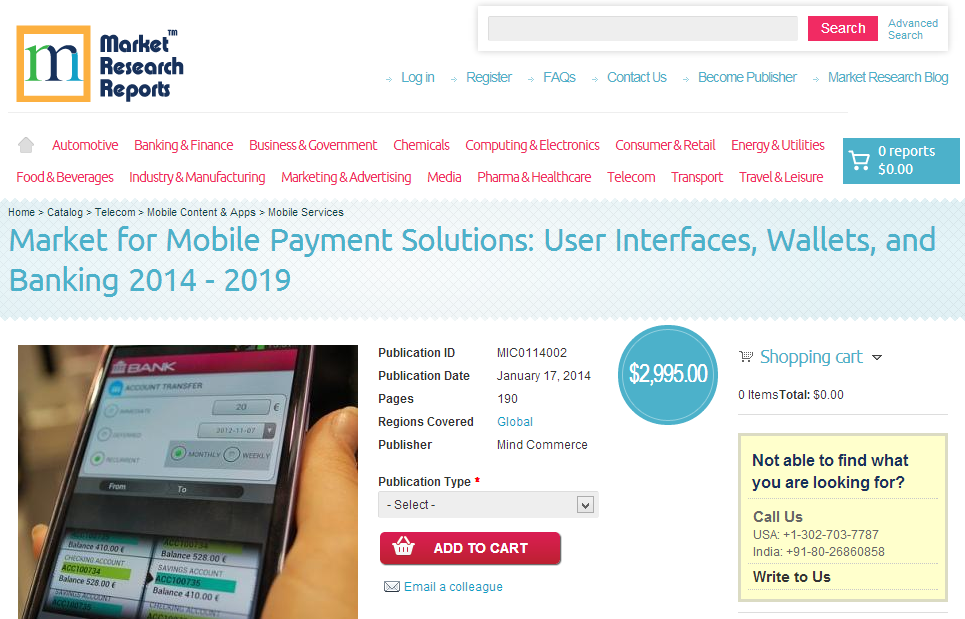Viewport: 965px width, 619px height.
Task: Click the date January 17, 2014
Action: click(543, 376)
